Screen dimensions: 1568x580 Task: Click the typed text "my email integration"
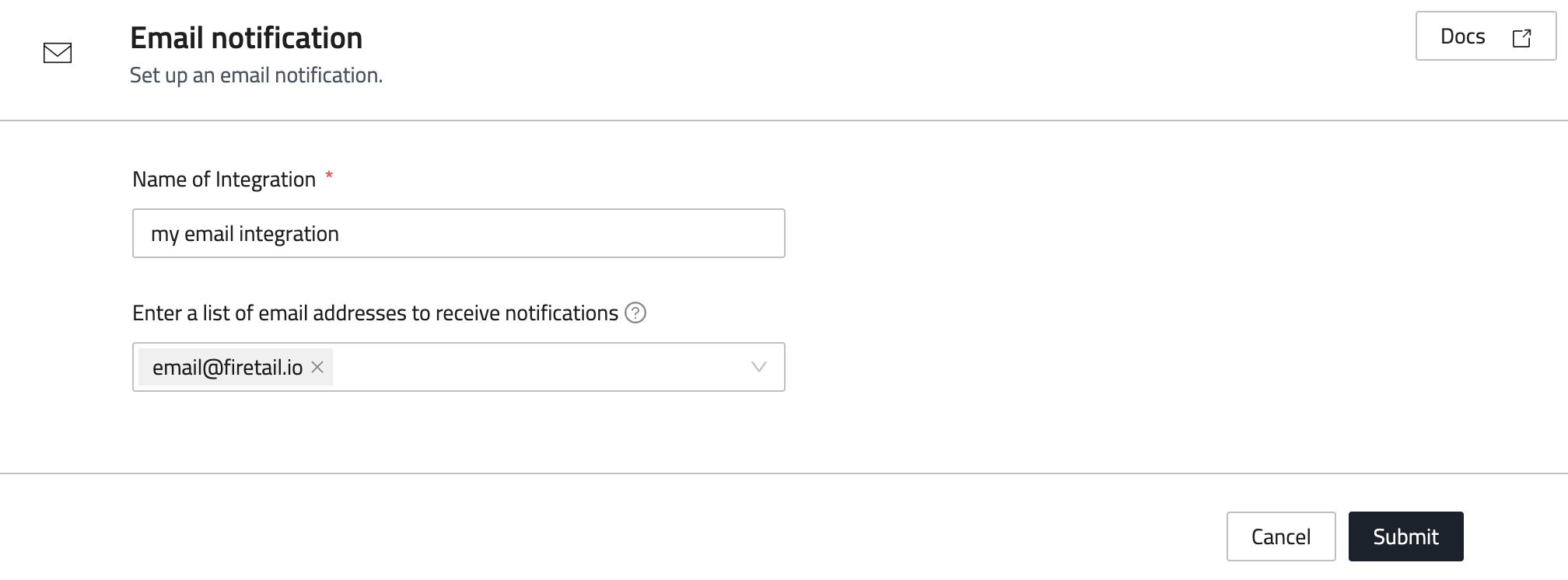click(245, 234)
